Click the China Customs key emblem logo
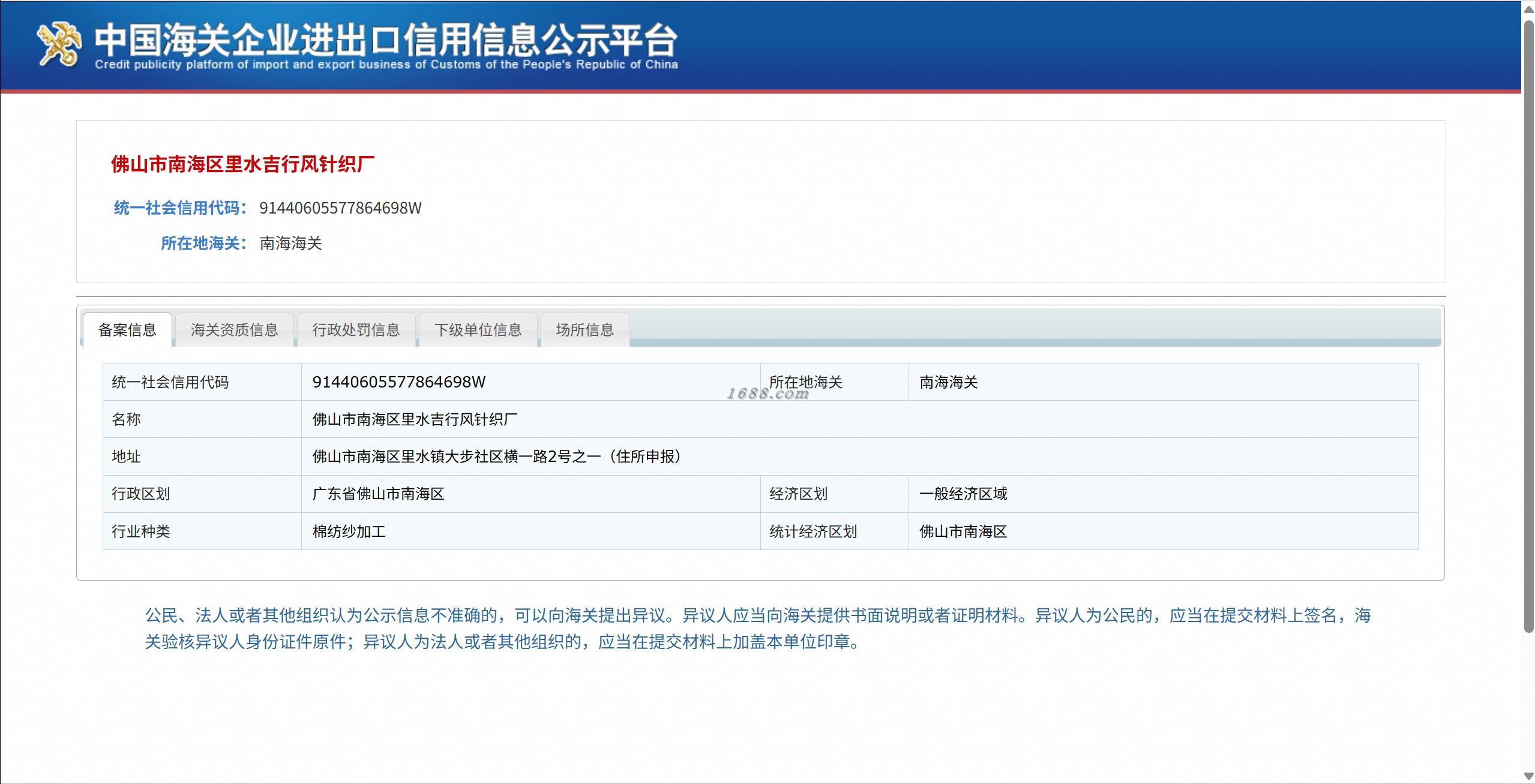Image resolution: width=1535 pixels, height=784 pixels. coord(59,44)
